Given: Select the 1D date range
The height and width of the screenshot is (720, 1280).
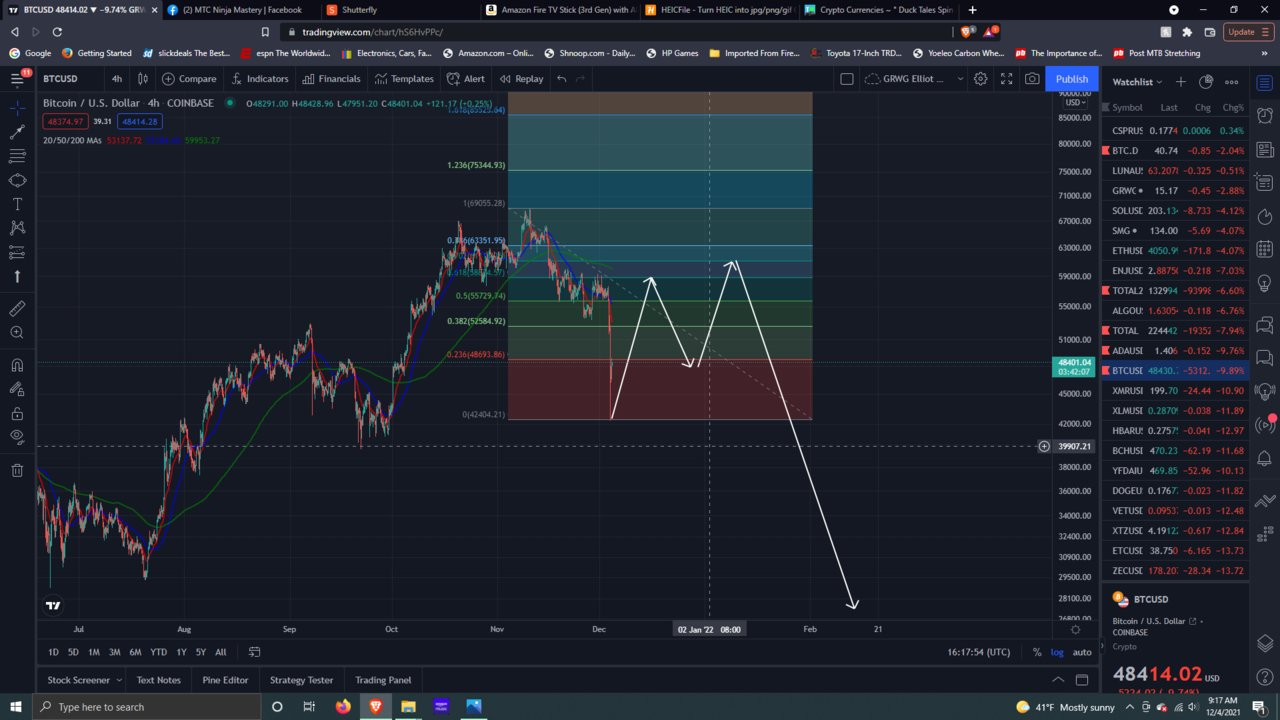Looking at the screenshot, I should coord(53,652).
